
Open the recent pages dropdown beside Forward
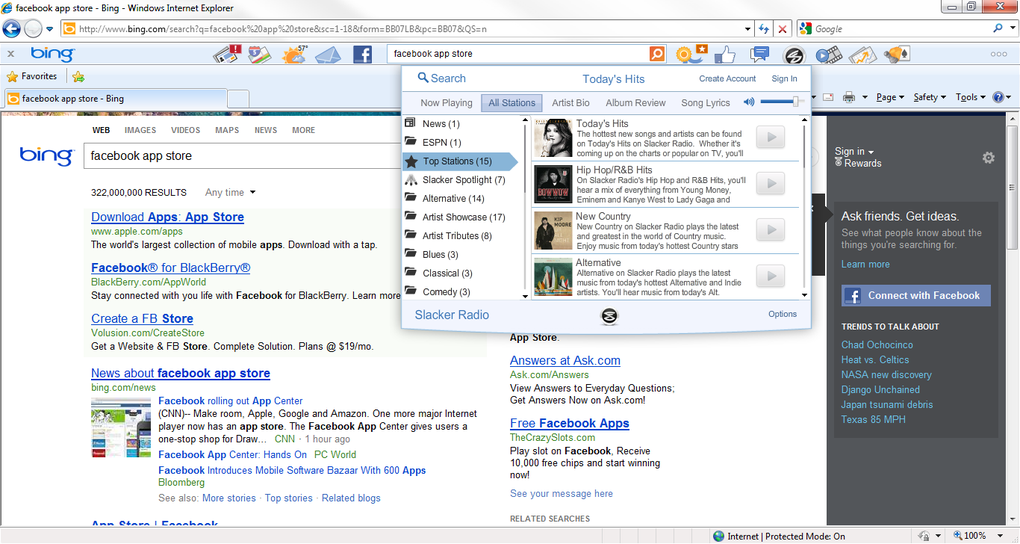click(49, 29)
